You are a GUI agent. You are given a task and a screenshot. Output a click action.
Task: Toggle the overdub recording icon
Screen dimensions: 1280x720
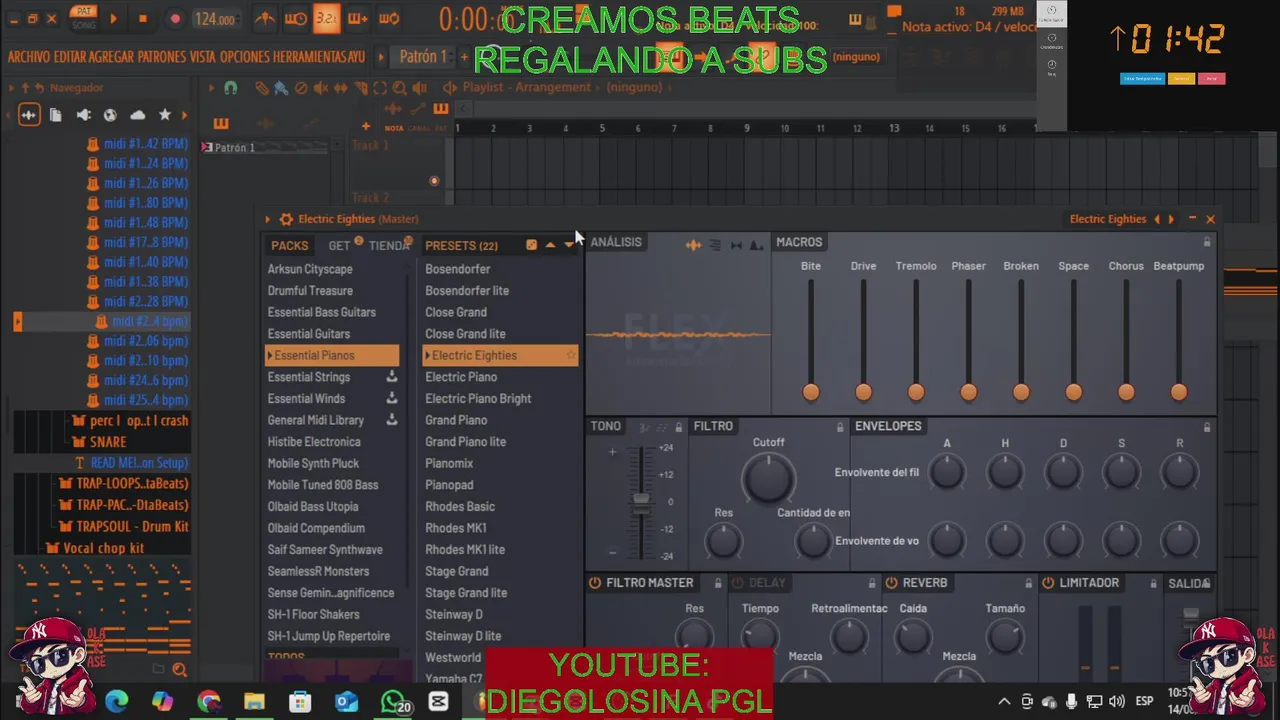[357, 19]
